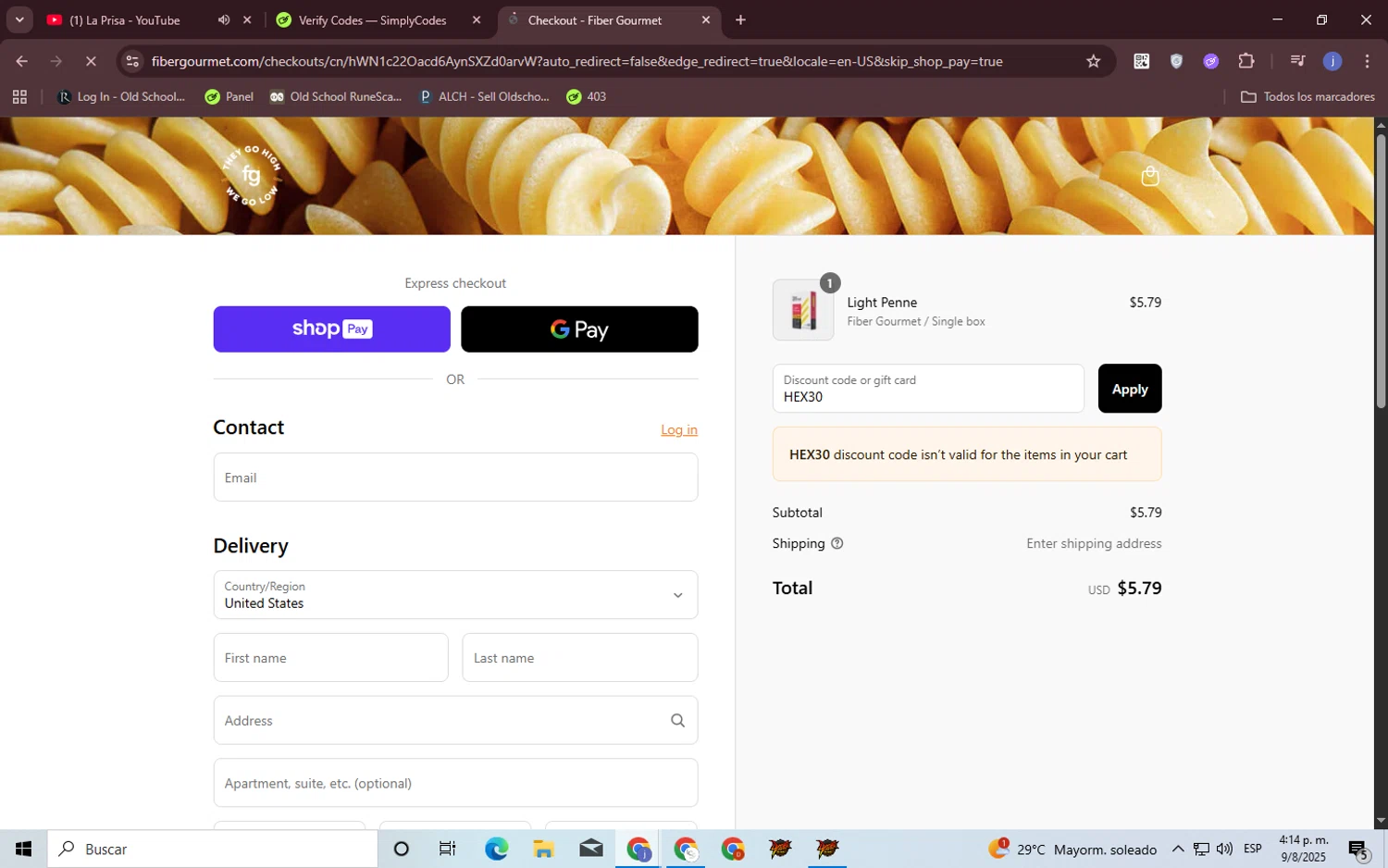Click the discount code field containing HEX30
The width and height of the screenshot is (1388, 868).
point(928,389)
